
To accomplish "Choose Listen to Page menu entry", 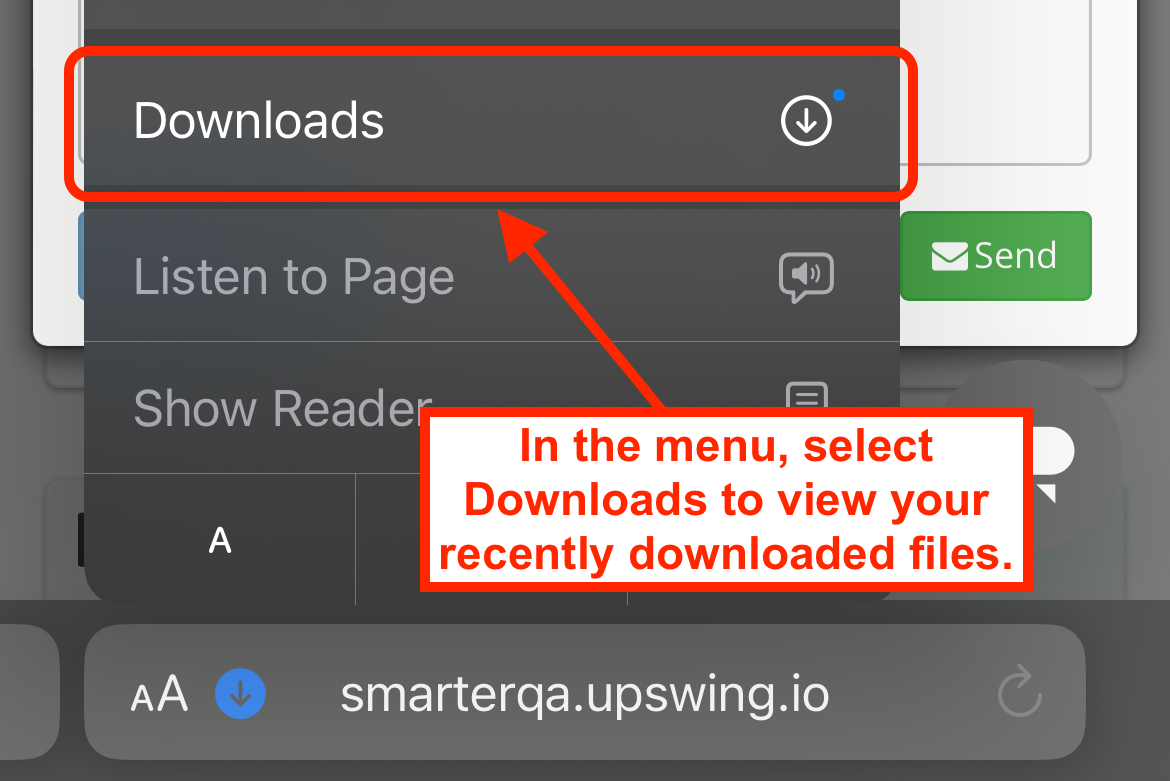I will click(492, 277).
